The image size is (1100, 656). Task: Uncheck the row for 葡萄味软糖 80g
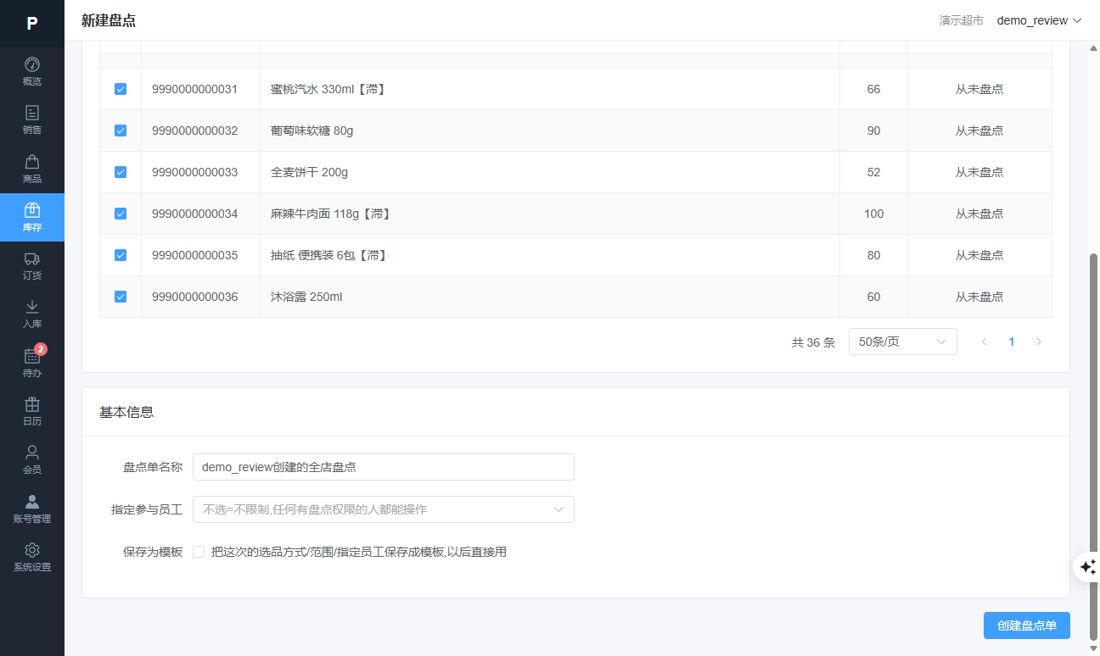pyautogui.click(x=121, y=130)
